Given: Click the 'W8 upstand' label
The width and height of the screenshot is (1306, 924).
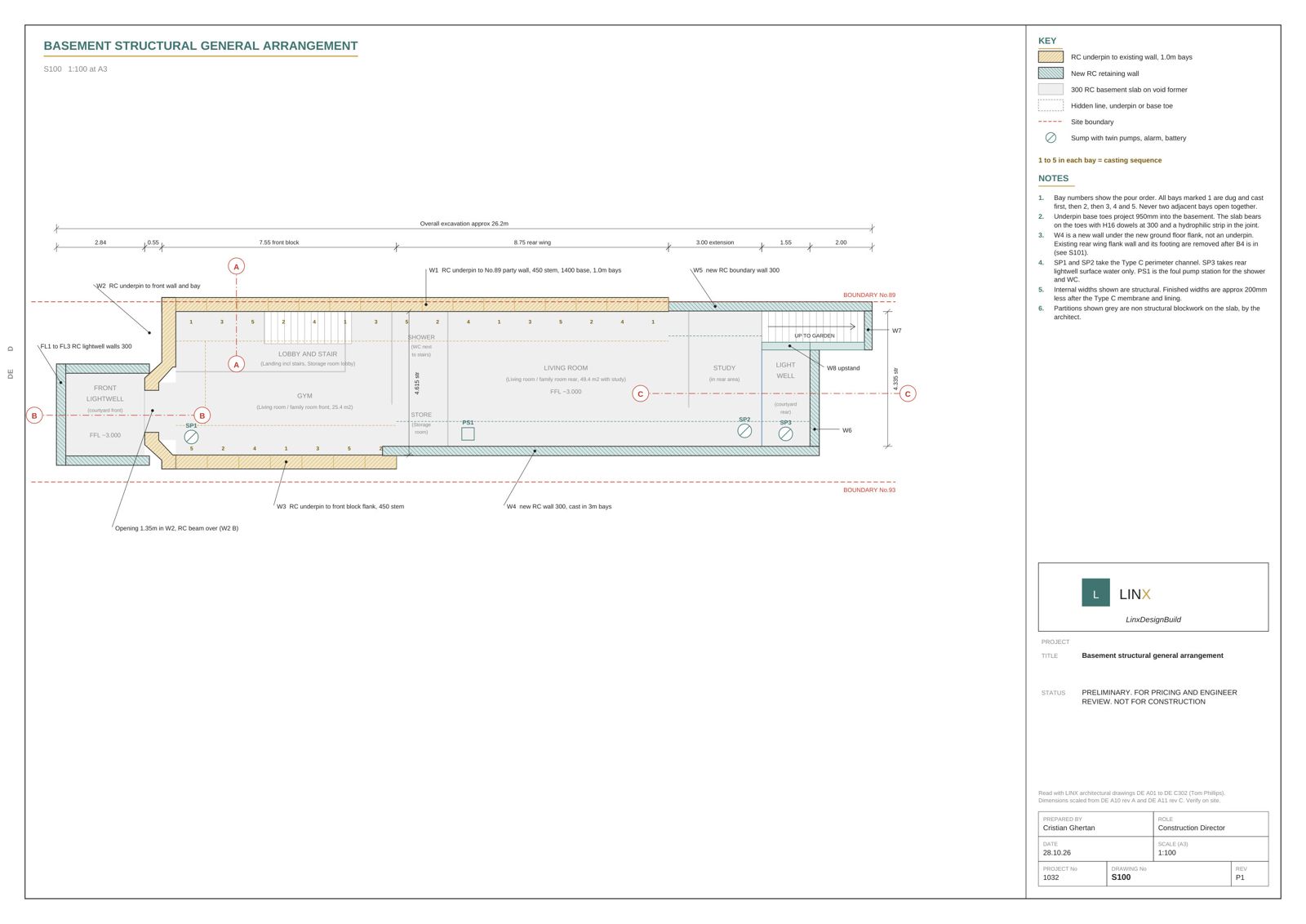Looking at the screenshot, I should [843, 368].
